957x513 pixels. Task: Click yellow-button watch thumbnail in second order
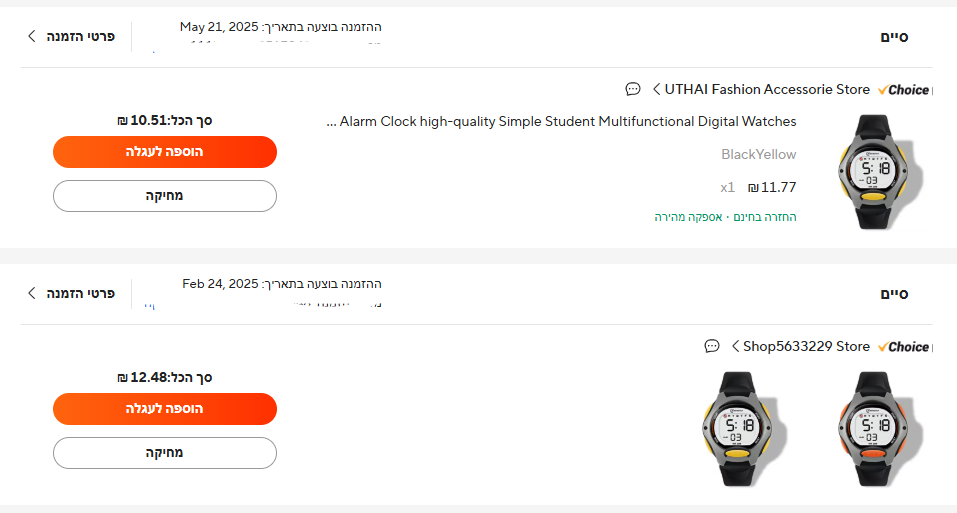pyautogui.click(x=738, y=428)
